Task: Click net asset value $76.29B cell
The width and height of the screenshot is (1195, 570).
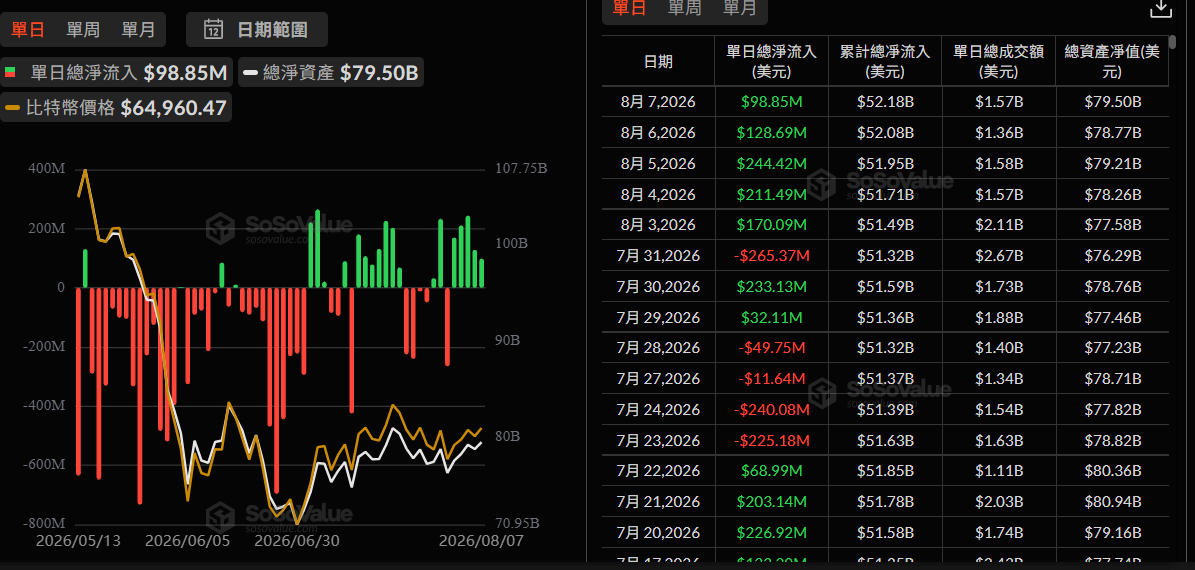Action: point(1112,255)
